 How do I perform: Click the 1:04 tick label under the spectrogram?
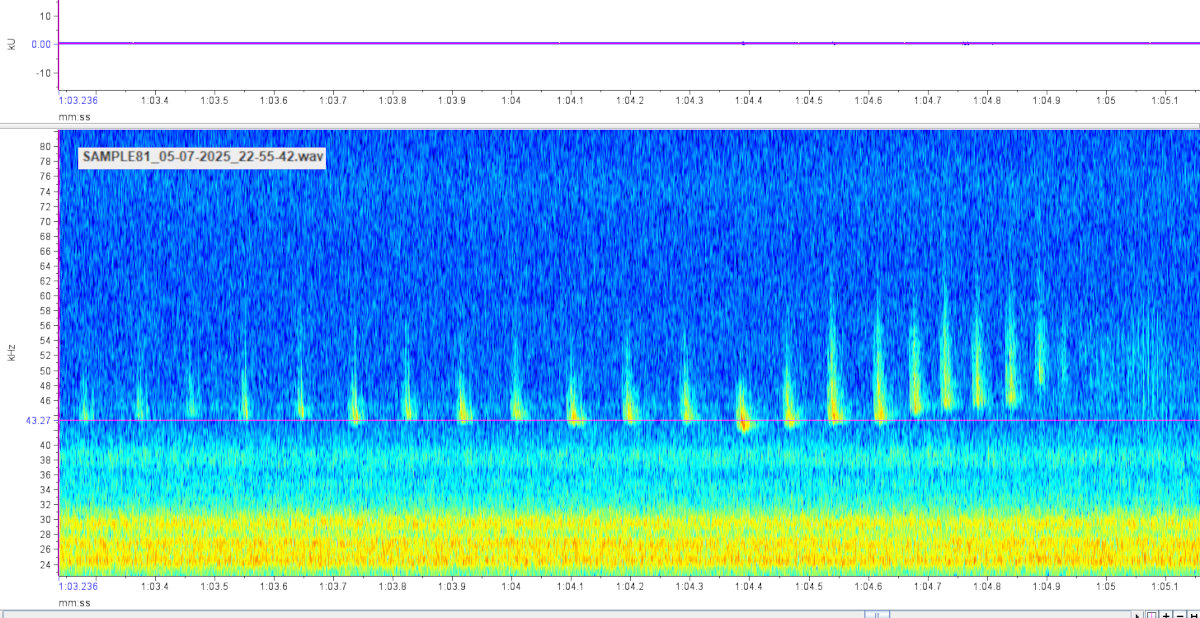(x=511, y=588)
